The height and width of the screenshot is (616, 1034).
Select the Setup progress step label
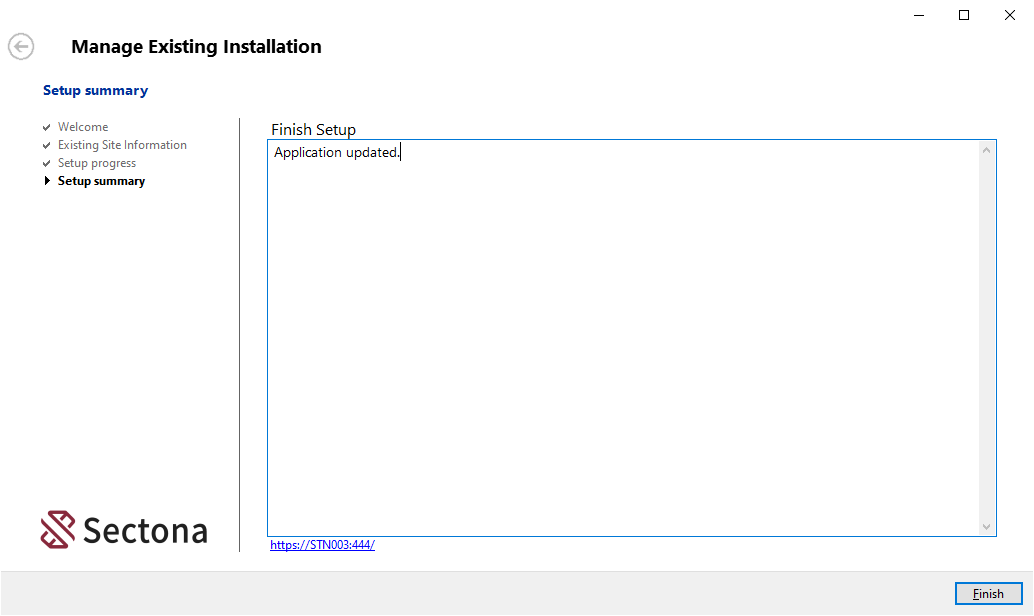click(x=97, y=163)
